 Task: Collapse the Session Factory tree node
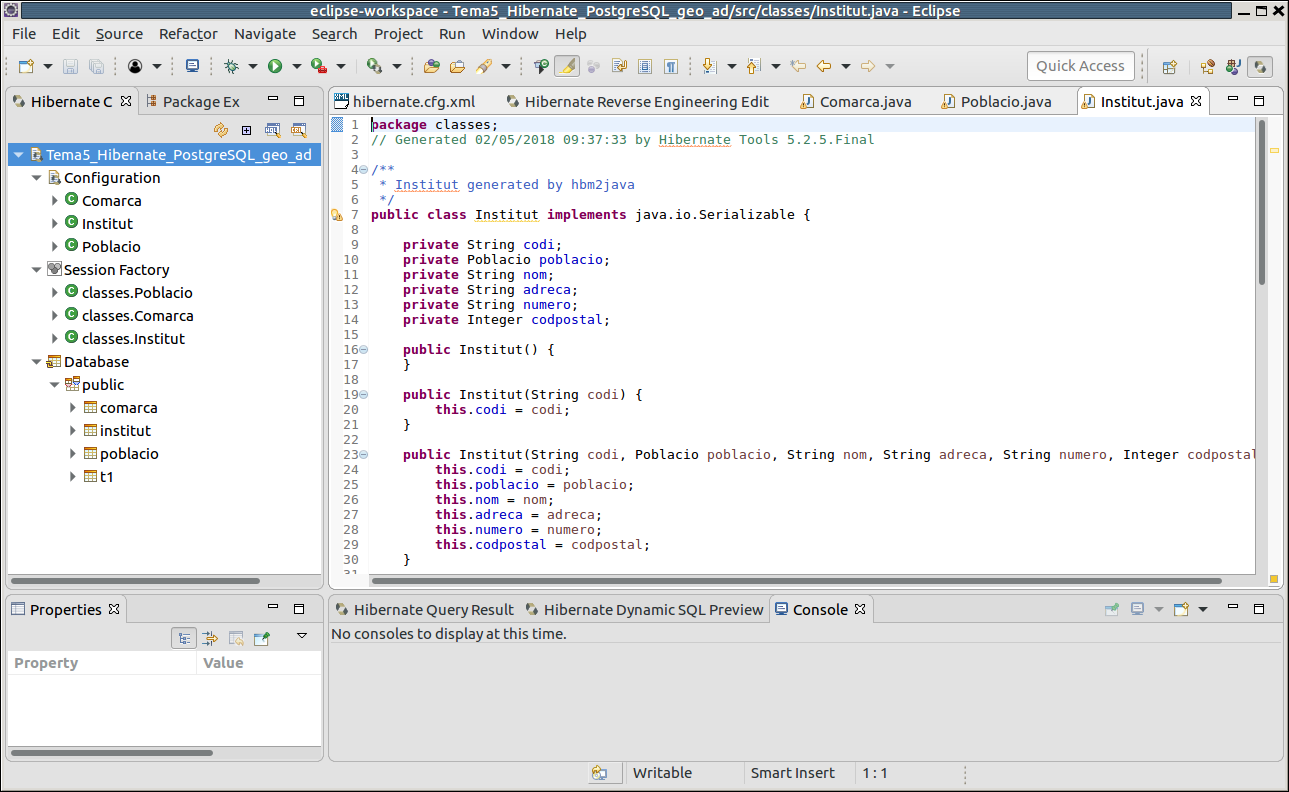(37, 270)
